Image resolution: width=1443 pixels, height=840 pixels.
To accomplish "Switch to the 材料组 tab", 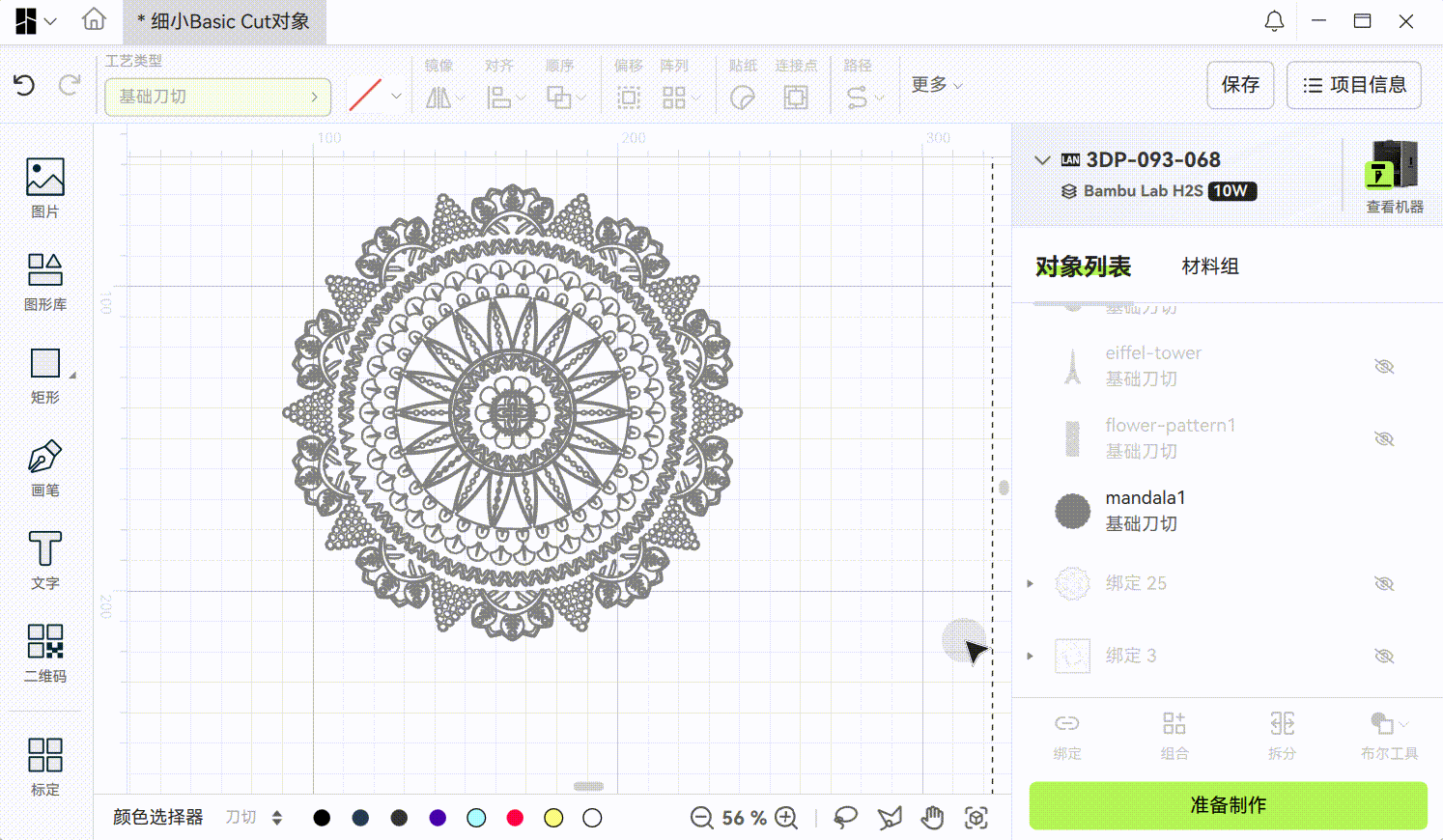I will click(x=1209, y=266).
